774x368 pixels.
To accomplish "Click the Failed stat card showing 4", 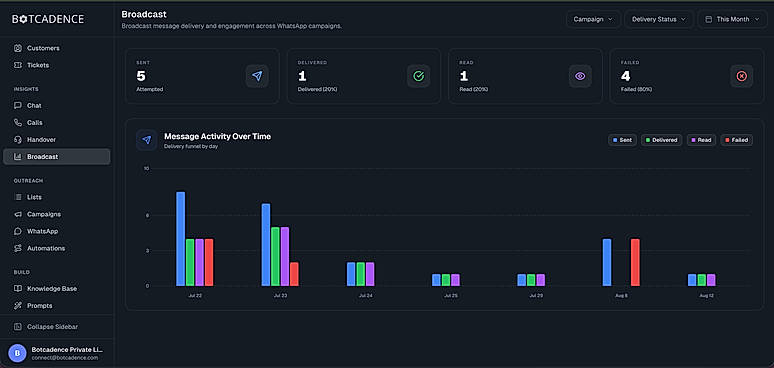I will point(687,76).
